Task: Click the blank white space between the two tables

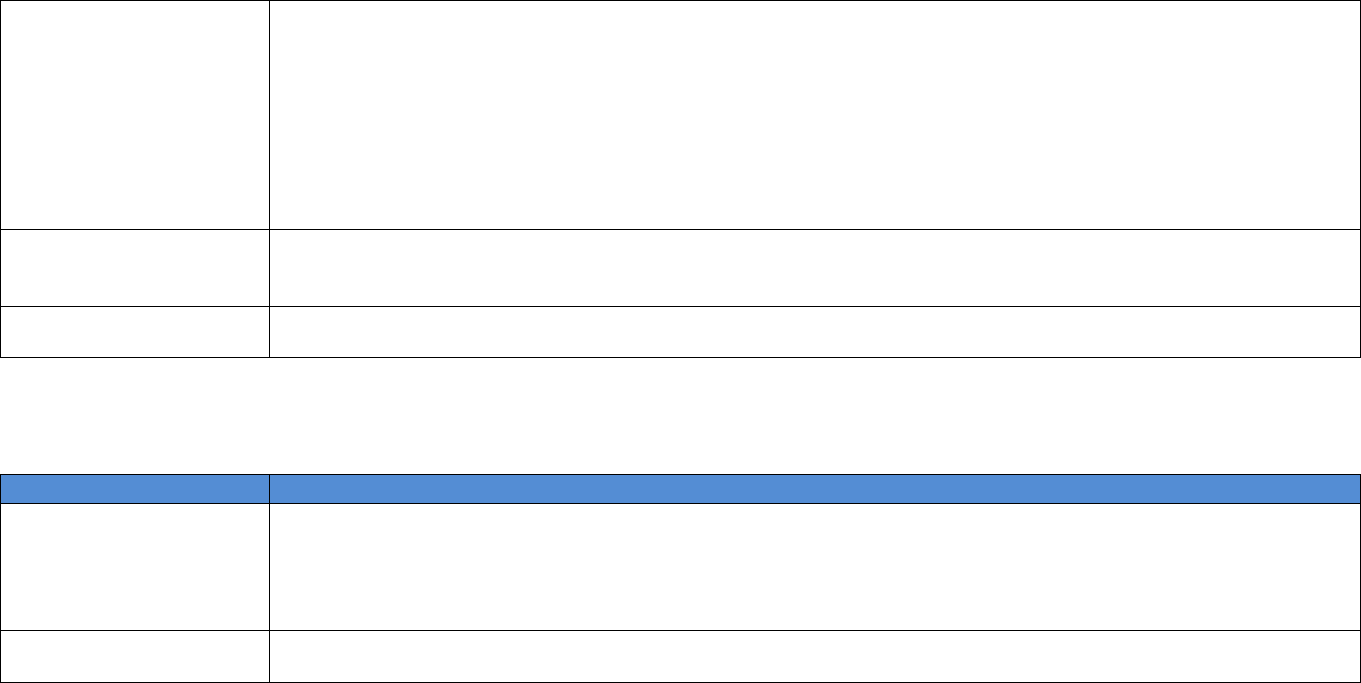Action: [680, 415]
